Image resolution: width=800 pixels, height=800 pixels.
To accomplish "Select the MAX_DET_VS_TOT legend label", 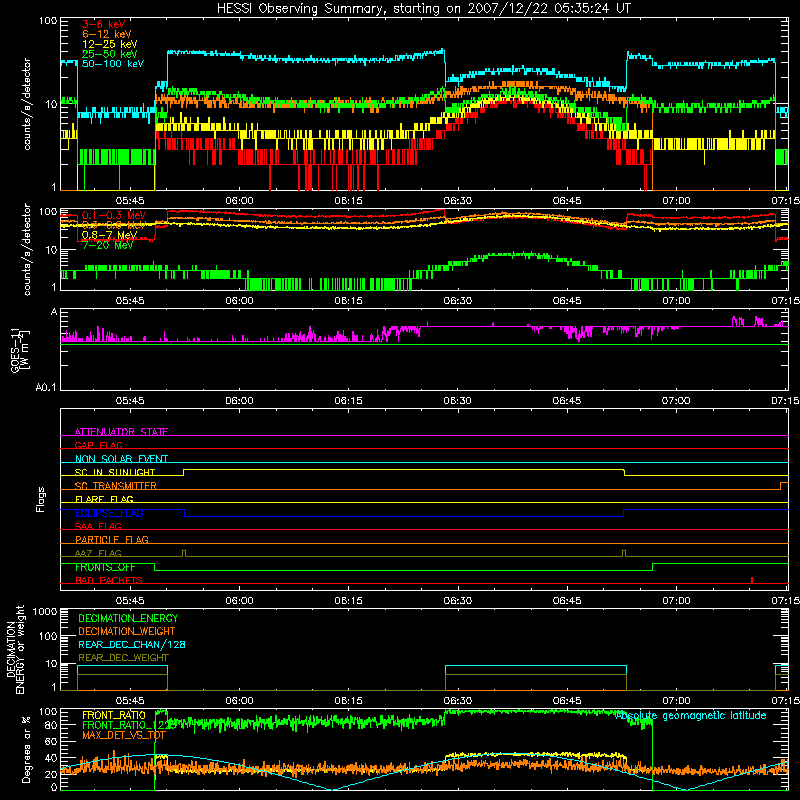I will point(124,735).
